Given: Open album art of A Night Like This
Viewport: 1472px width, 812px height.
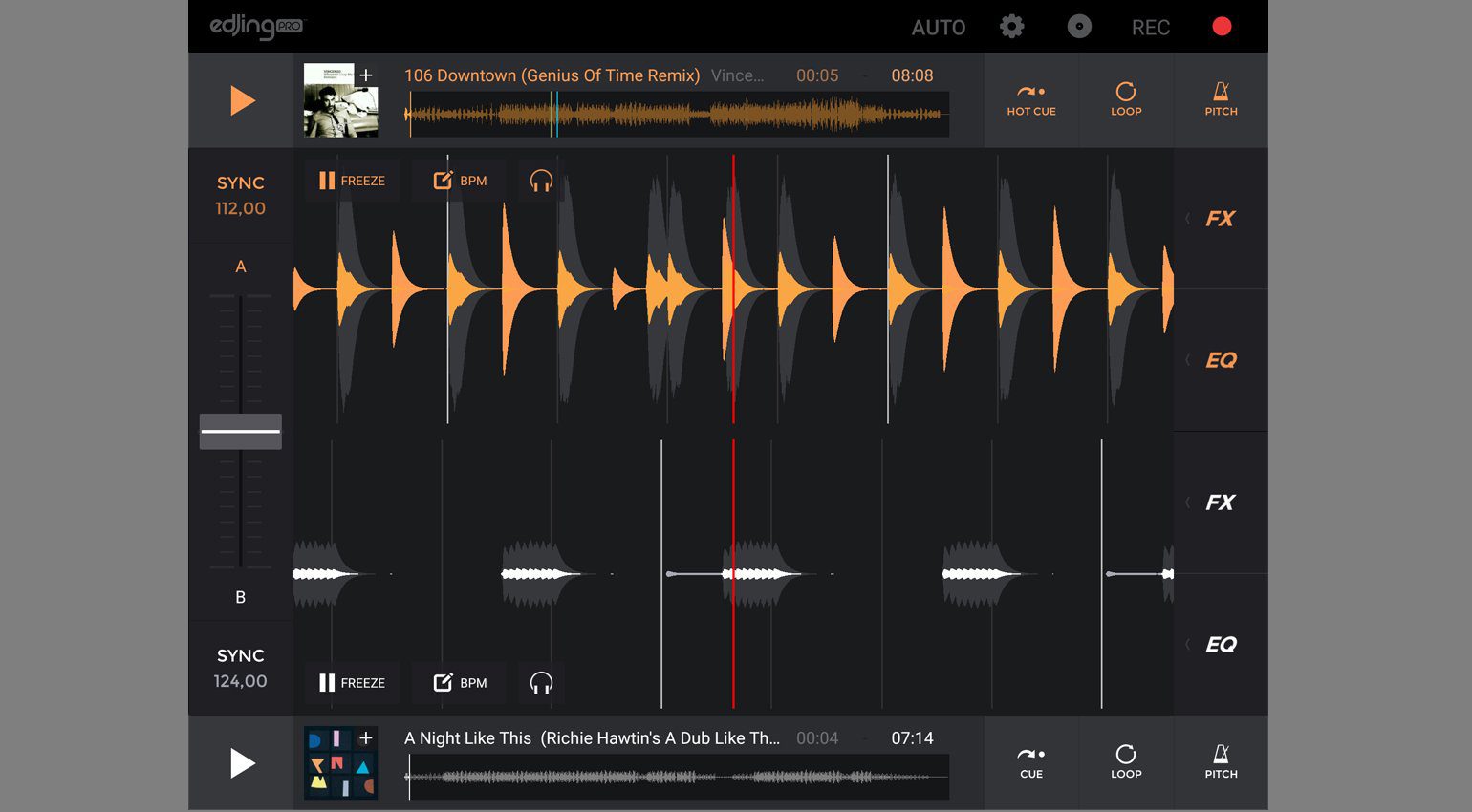Looking at the screenshot, I should click(340, 763).
